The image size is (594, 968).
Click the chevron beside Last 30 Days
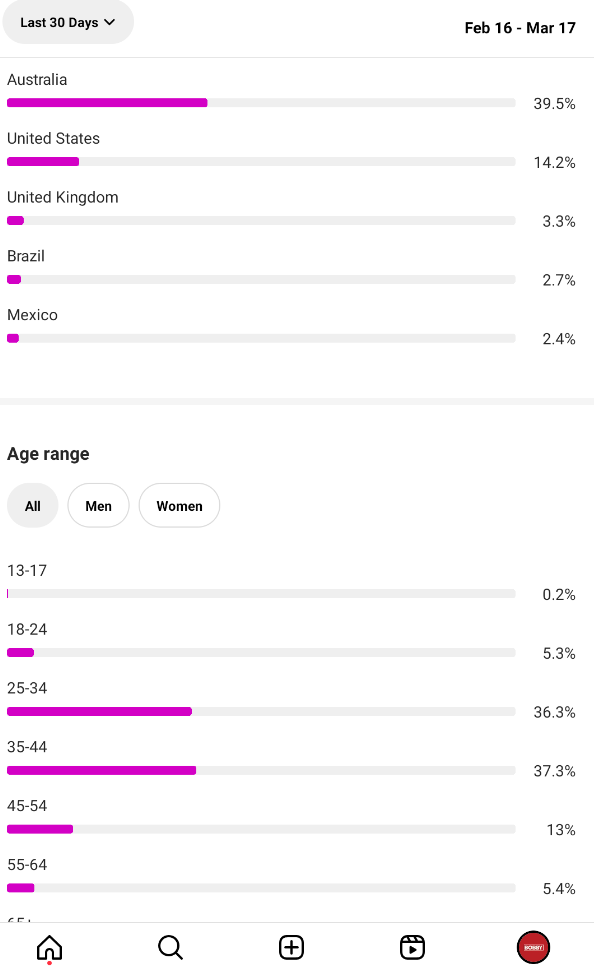pos(110,22)
